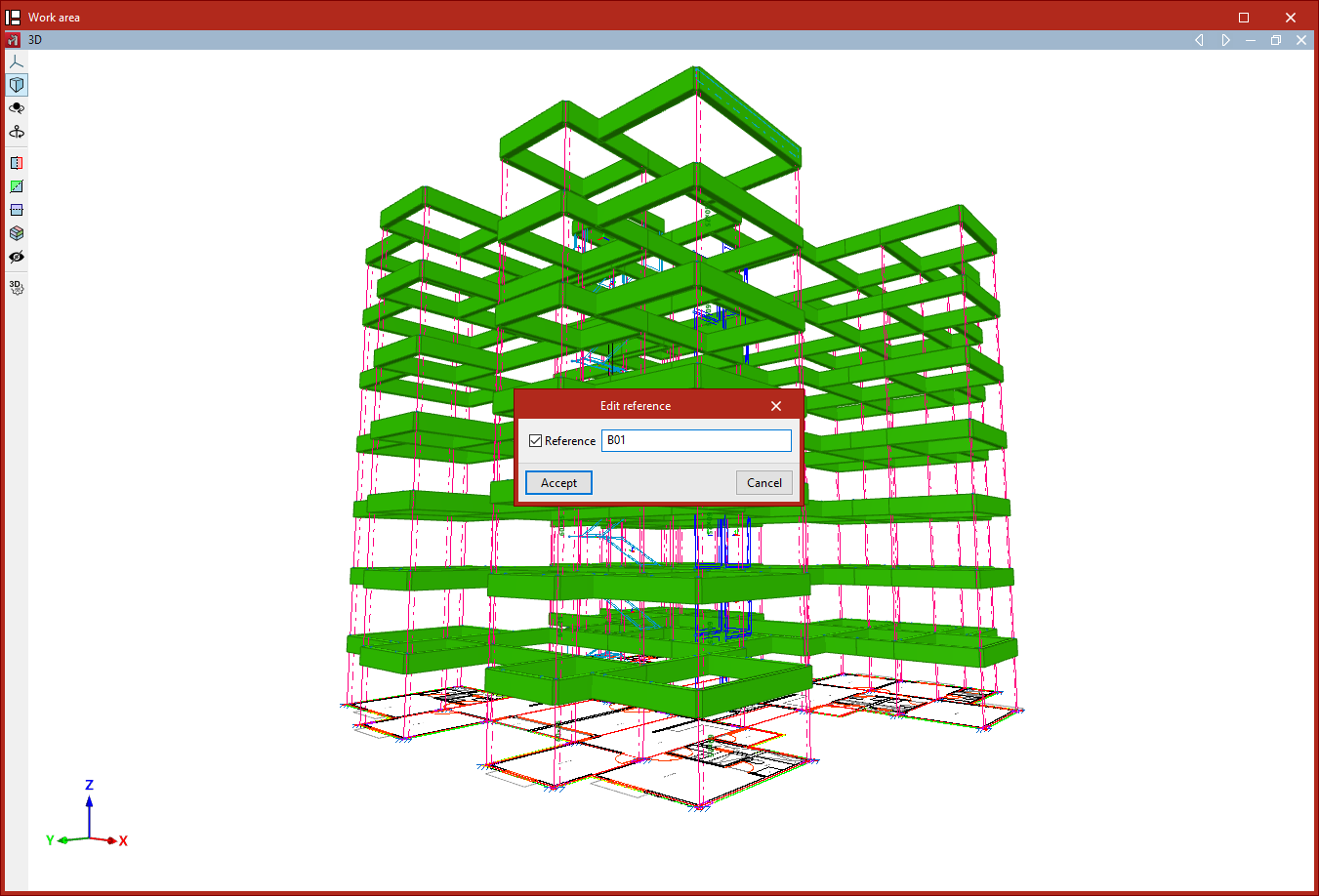
Task: Click the blue Z axis label
Action: tap(89, 785)
